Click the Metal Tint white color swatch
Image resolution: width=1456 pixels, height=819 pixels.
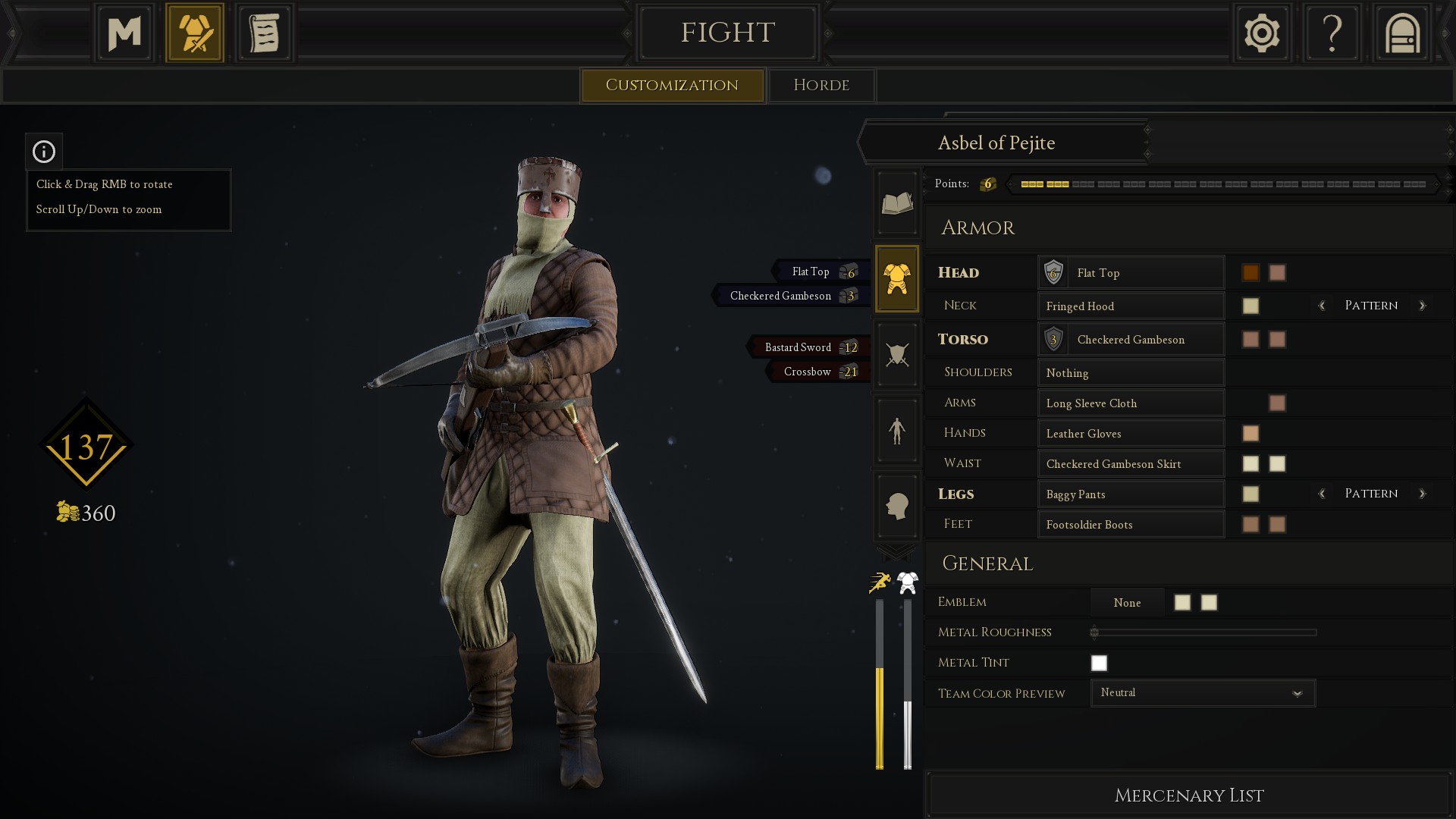click(x=1099, y=663)
